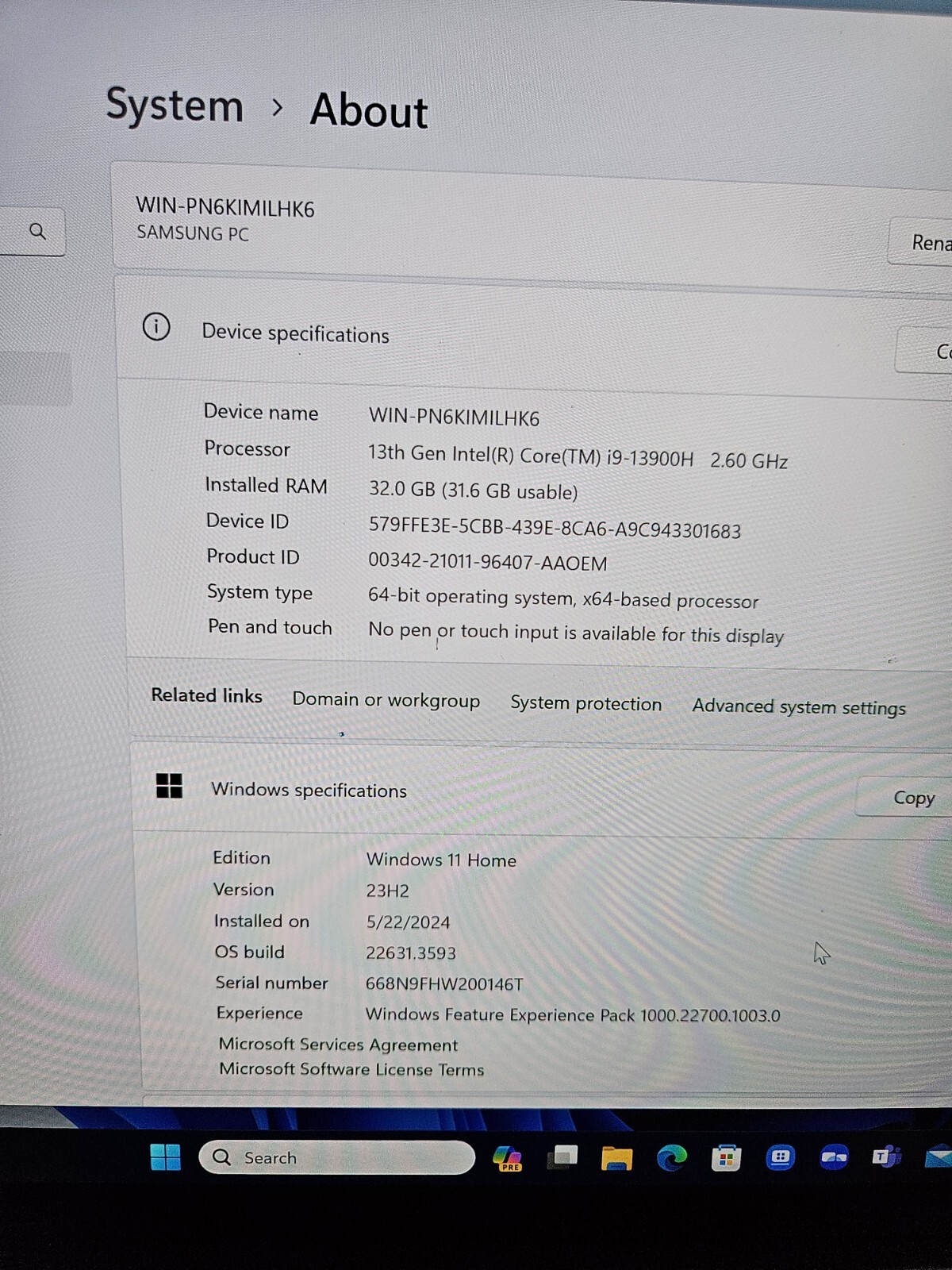Click the breadcrumb chevron separator
Viewport: 952px width, 1270px height.
pyautogui.click(x=277, y=107)
